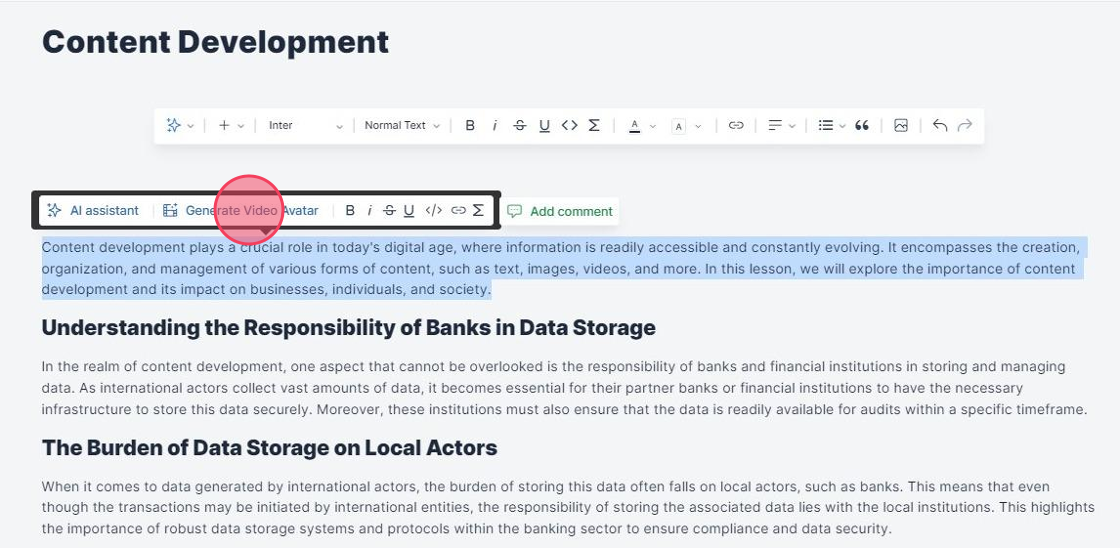Open the bullet list options
The width and height of the screenshot is (1120, 548).
click(x=831, y=126)
